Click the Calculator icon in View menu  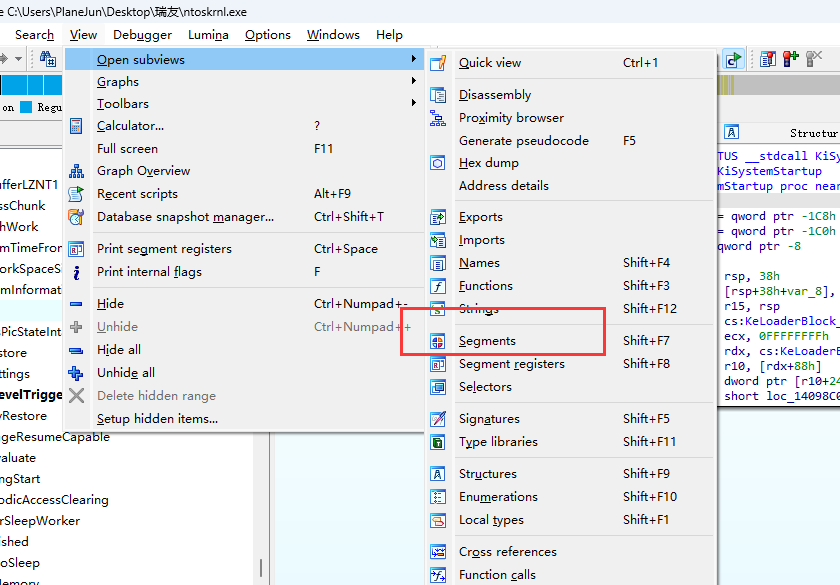(77, 126)
